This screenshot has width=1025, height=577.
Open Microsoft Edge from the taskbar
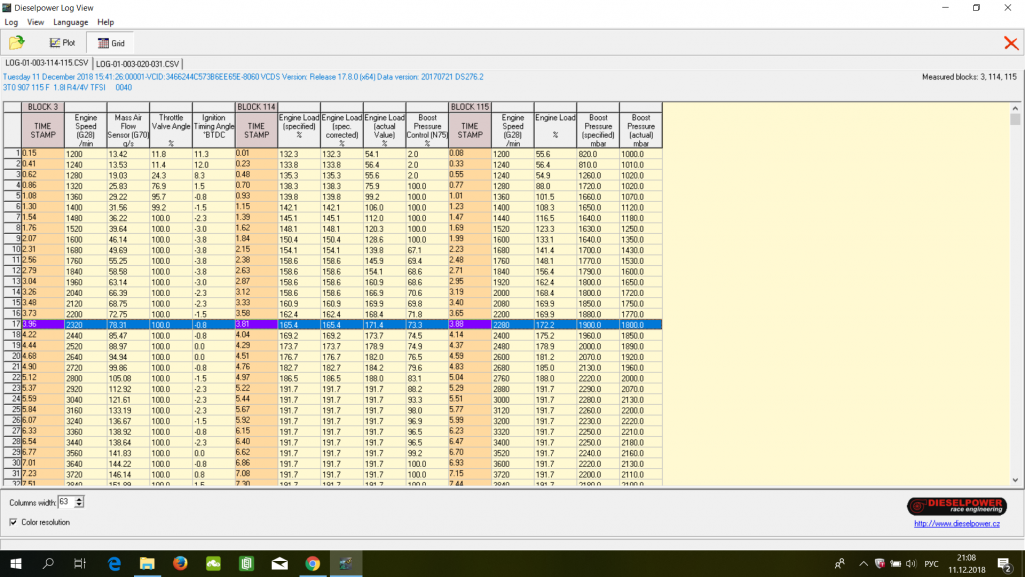tap(114, 564)
